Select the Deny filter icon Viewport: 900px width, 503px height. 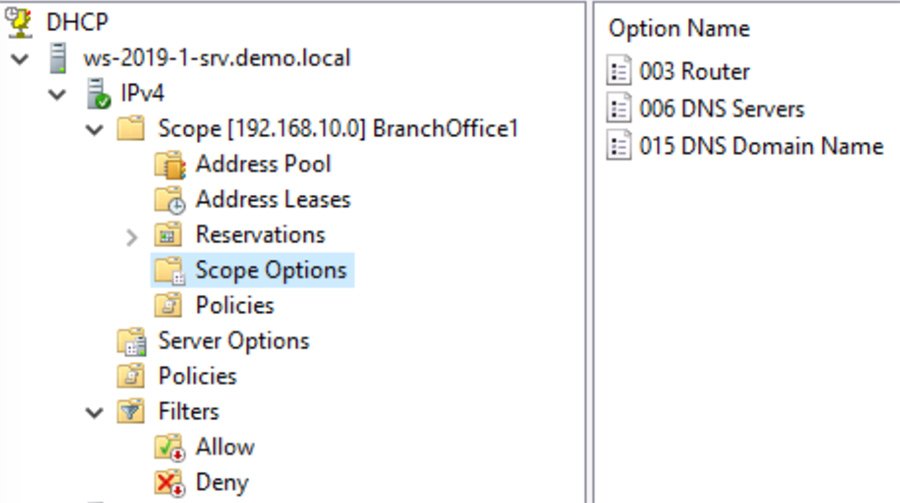[x=170, y=482]
